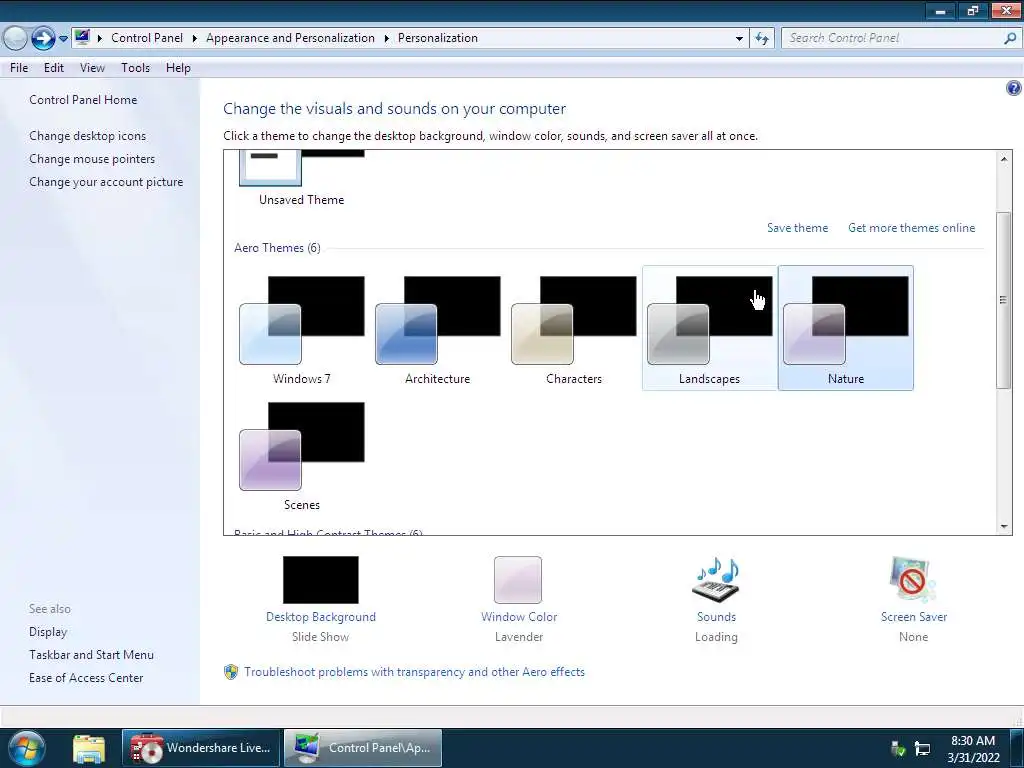Expand the arrow after Control Panel breadcrumb
Viewport: 1024px width, 768px height.
194,39
